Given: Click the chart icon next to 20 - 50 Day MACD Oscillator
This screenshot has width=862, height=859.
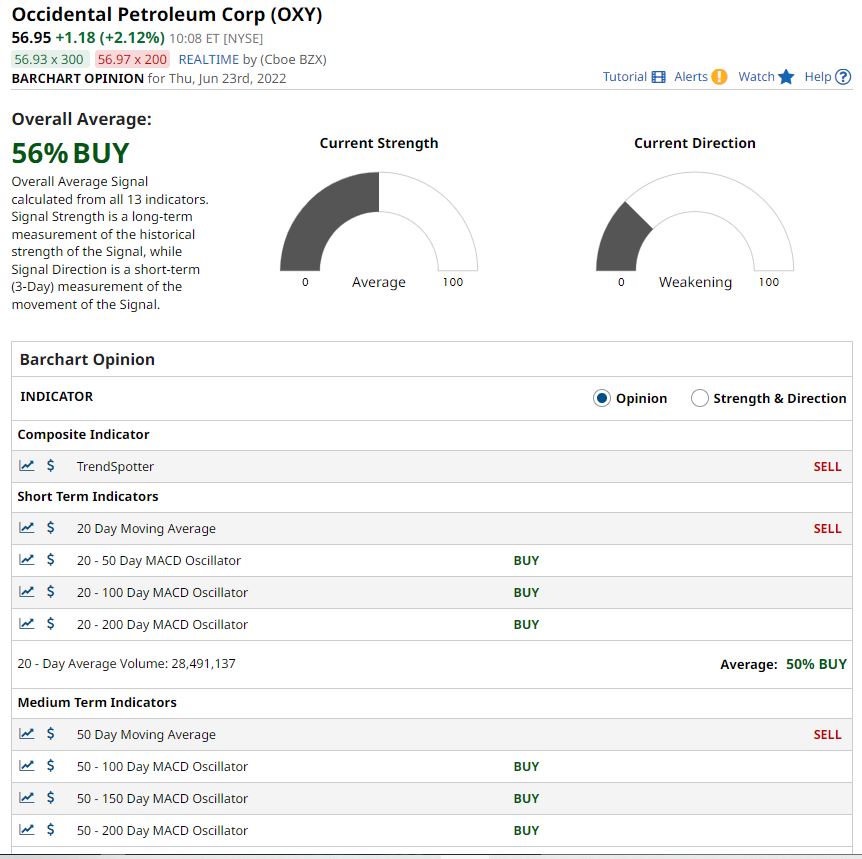Looking at the screenshot, I should click(27, 559).
